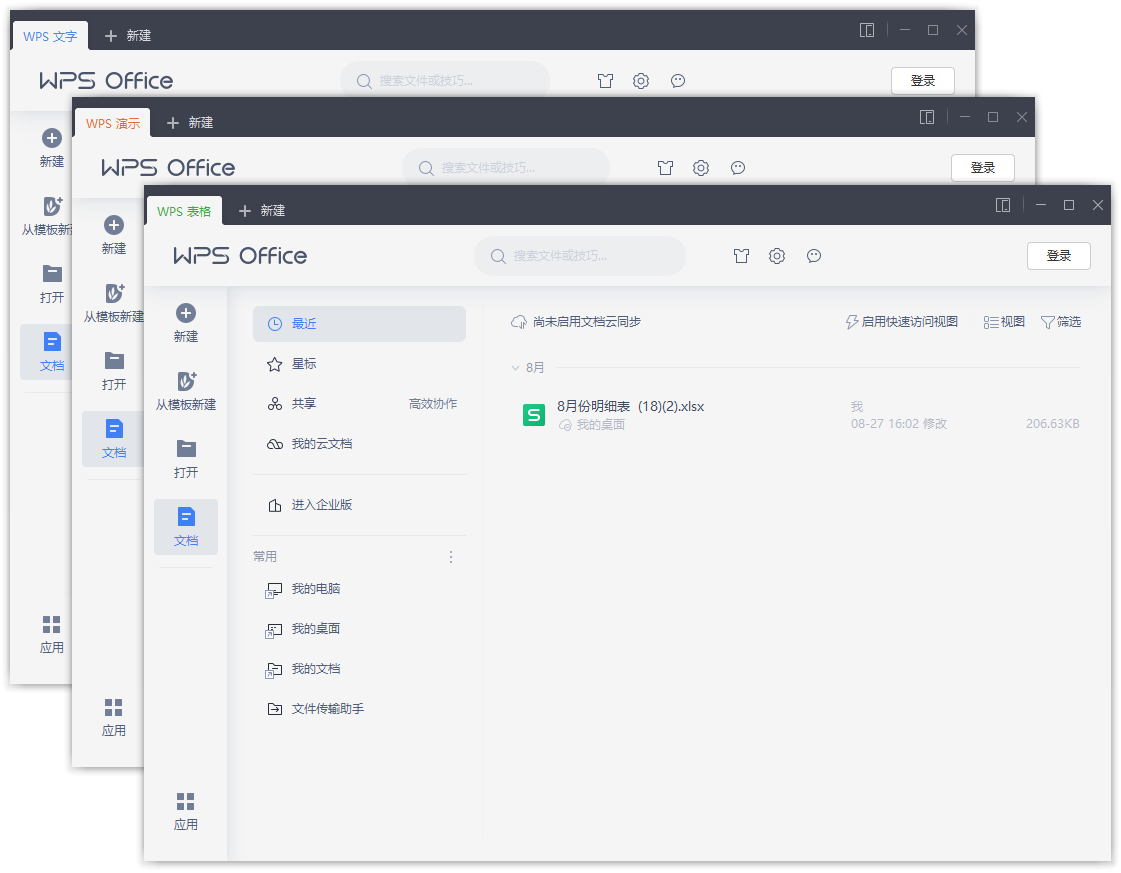Click layout switch icon in WPS 演示 title bar
1121x873 pixels.
click(927, 117)
